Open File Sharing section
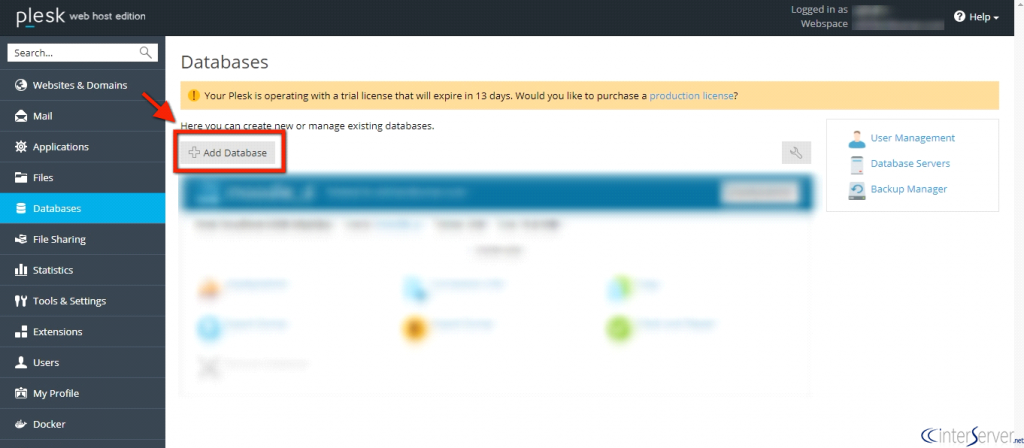Image resolution: width=1024 pixels, height=448 pixels. (x=82, y=239)
